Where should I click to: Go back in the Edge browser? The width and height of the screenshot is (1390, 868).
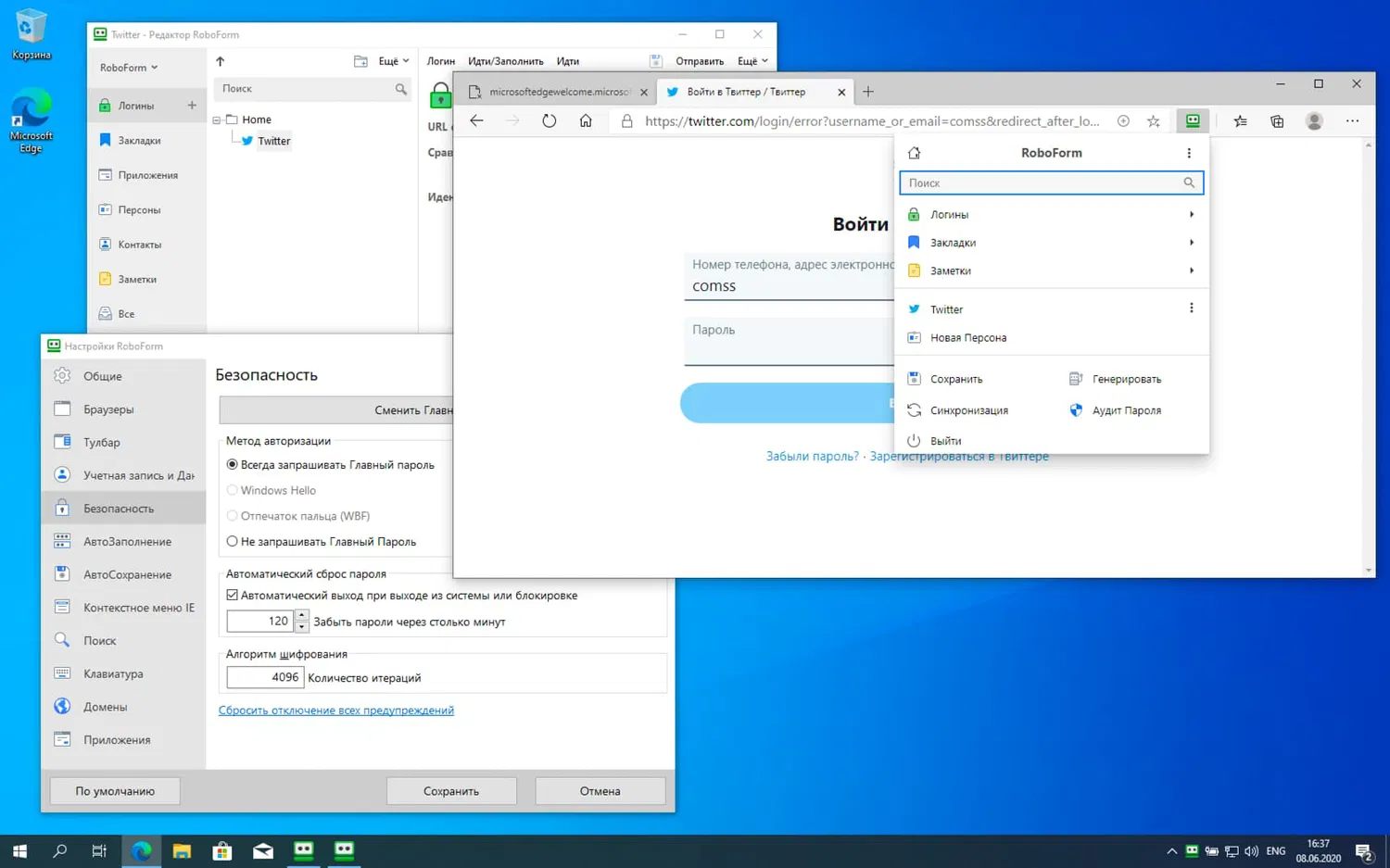pyautogui.click(x=476, y=120)
